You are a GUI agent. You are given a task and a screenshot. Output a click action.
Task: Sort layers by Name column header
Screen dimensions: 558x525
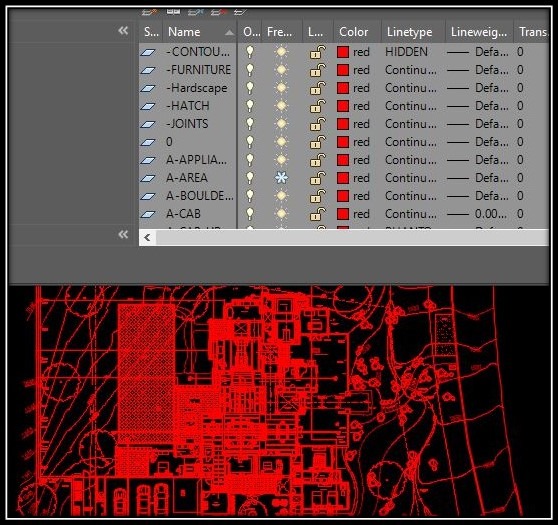coord(200,32)
